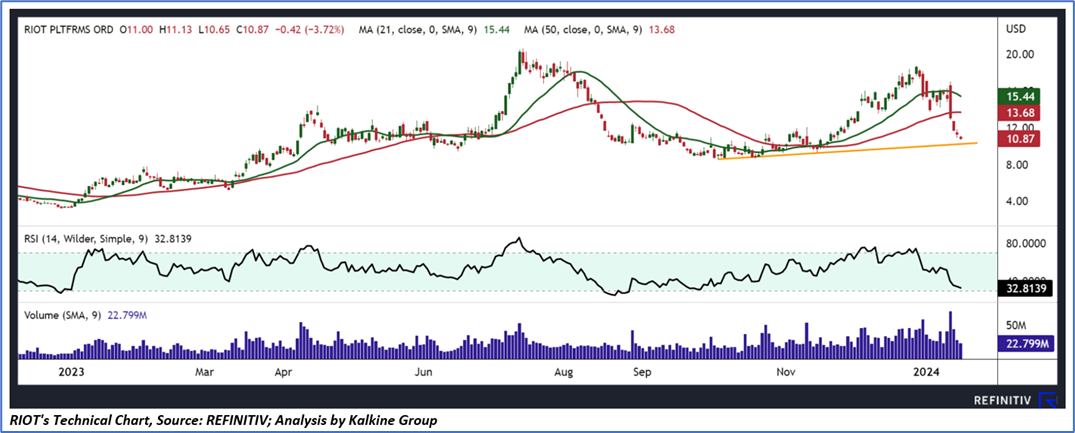Click the Sep time axis label
Screen dimensions: 1075x433
point(642,371)
